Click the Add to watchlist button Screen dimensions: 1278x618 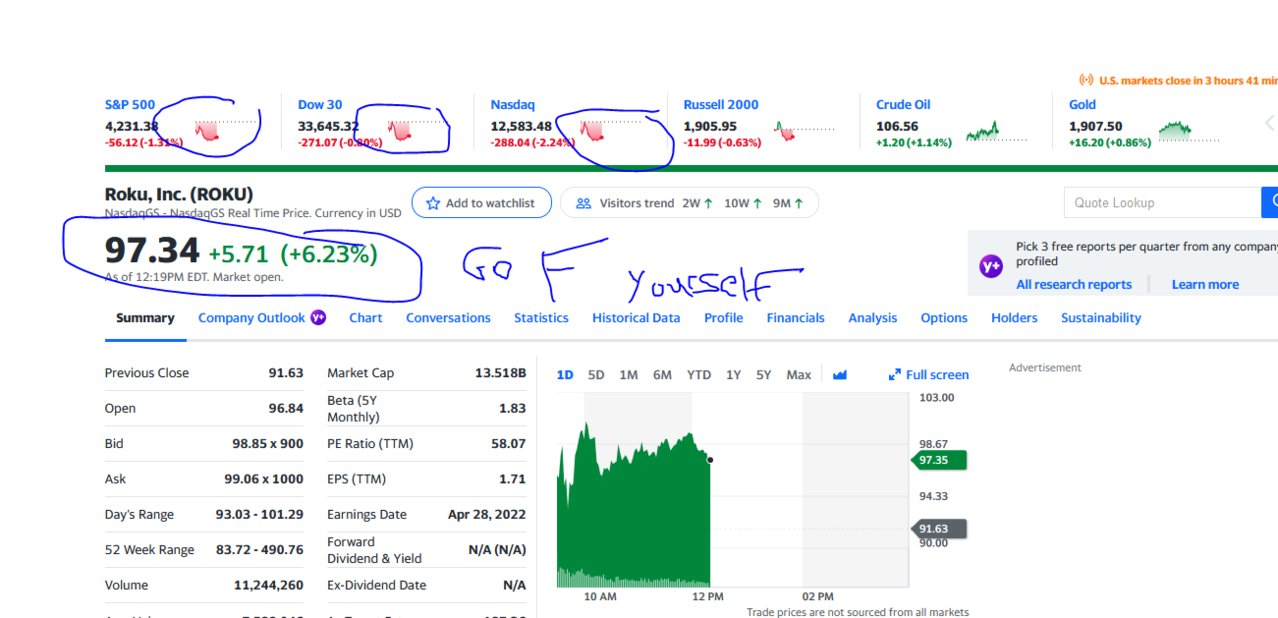tap(481, 203)
